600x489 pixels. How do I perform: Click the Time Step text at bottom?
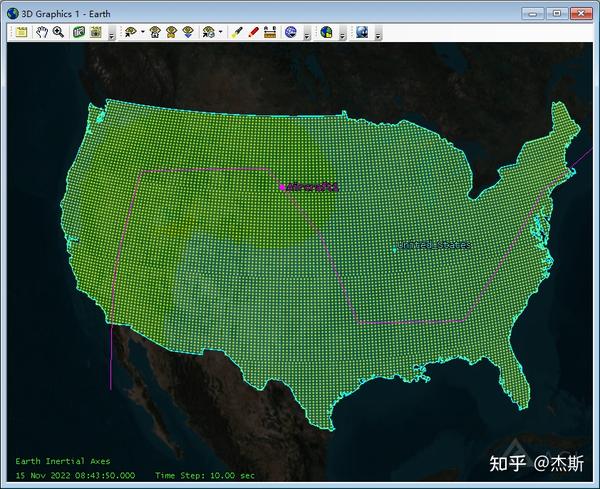coord(205,476)
